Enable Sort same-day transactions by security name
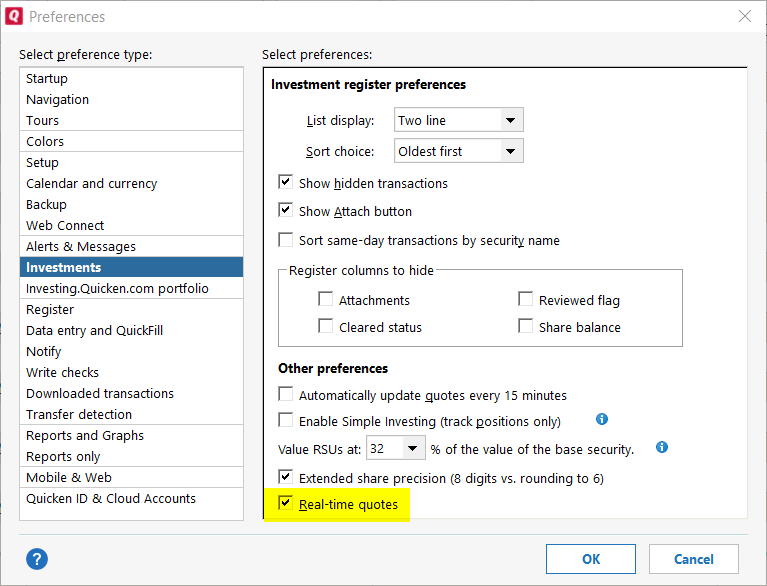767x586 pixels. tap(286, 240)
